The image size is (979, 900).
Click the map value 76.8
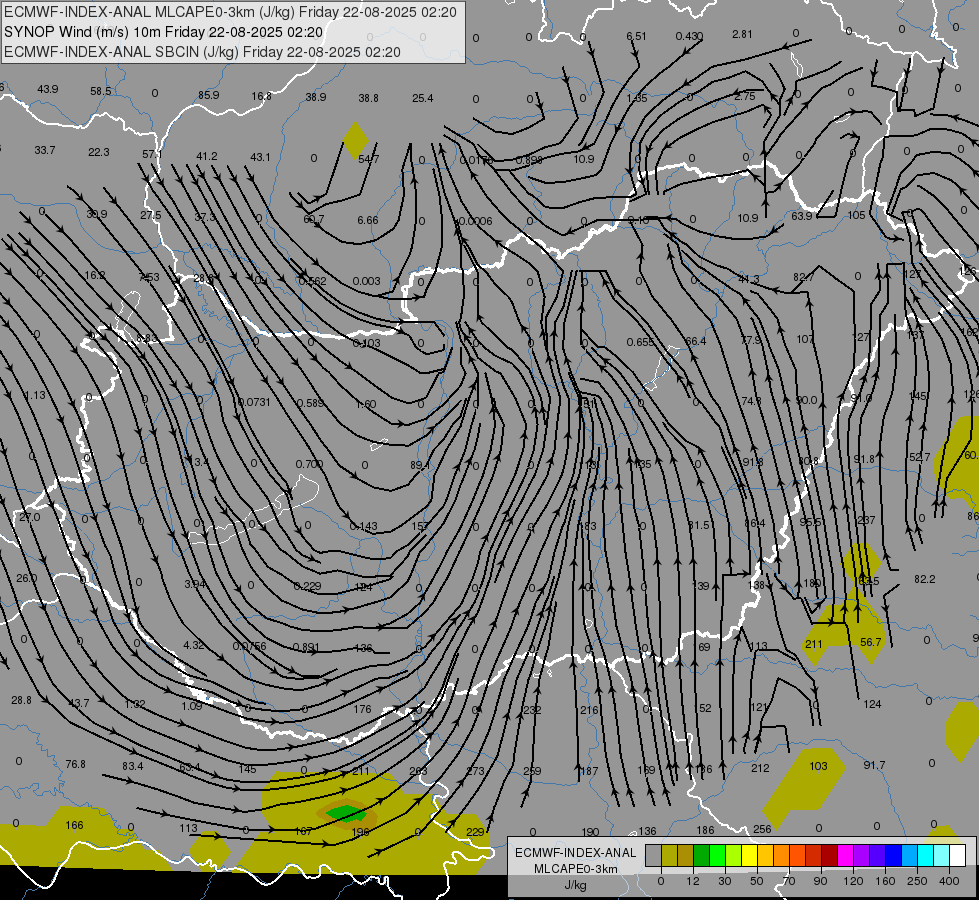tap(76, 764)
